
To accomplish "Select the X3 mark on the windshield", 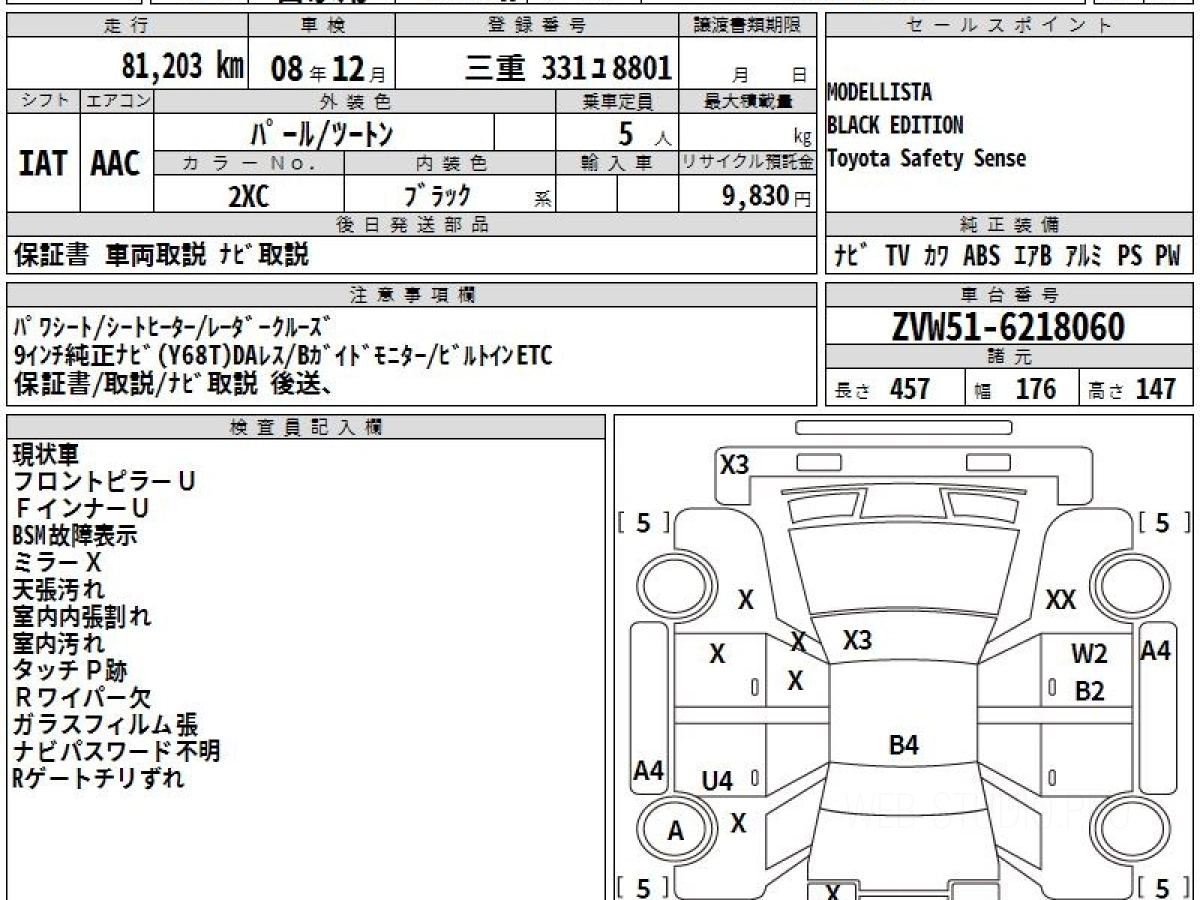I will click(857, 641).
